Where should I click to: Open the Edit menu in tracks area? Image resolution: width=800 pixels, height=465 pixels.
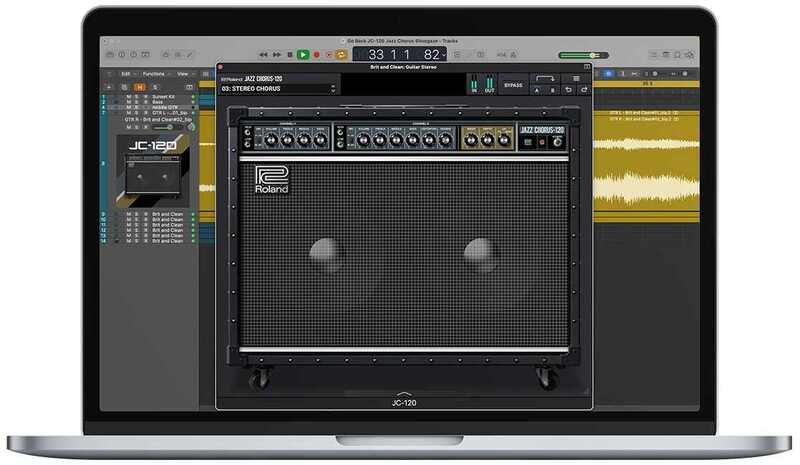pos(126,73)
